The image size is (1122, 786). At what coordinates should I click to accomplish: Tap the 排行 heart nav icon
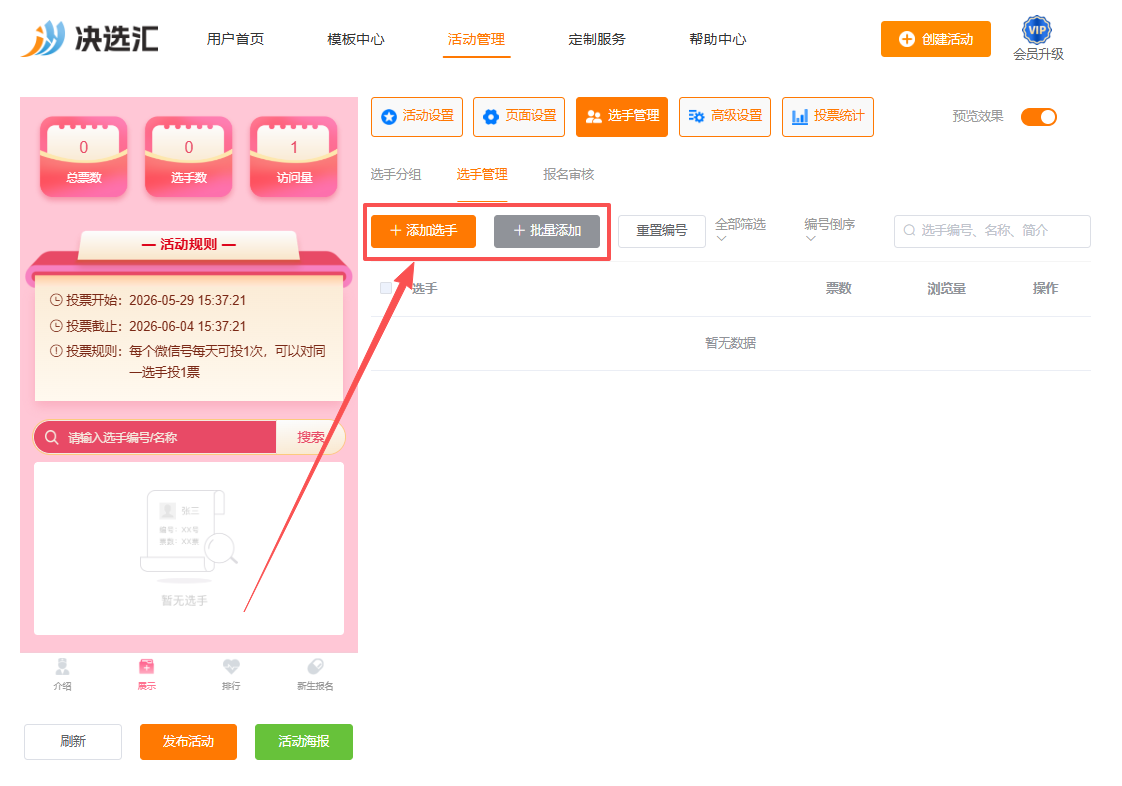point(231,667)
